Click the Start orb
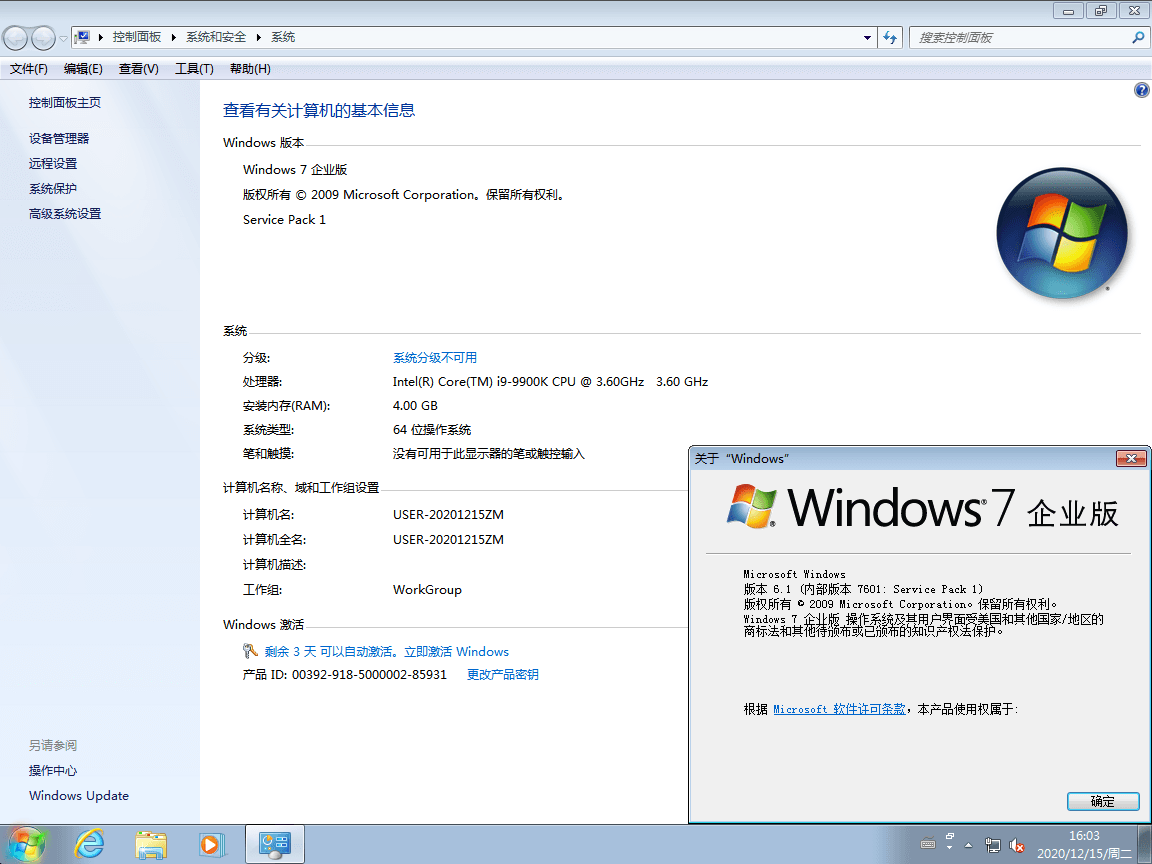This screenshot has height=864, width=1152. (x=27, y=844)
